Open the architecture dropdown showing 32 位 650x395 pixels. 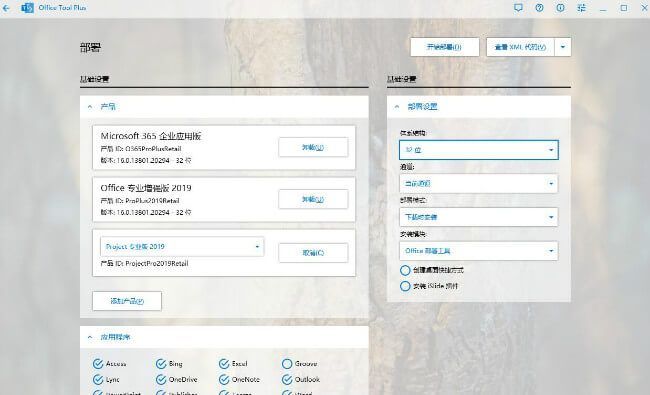point(479,150)
